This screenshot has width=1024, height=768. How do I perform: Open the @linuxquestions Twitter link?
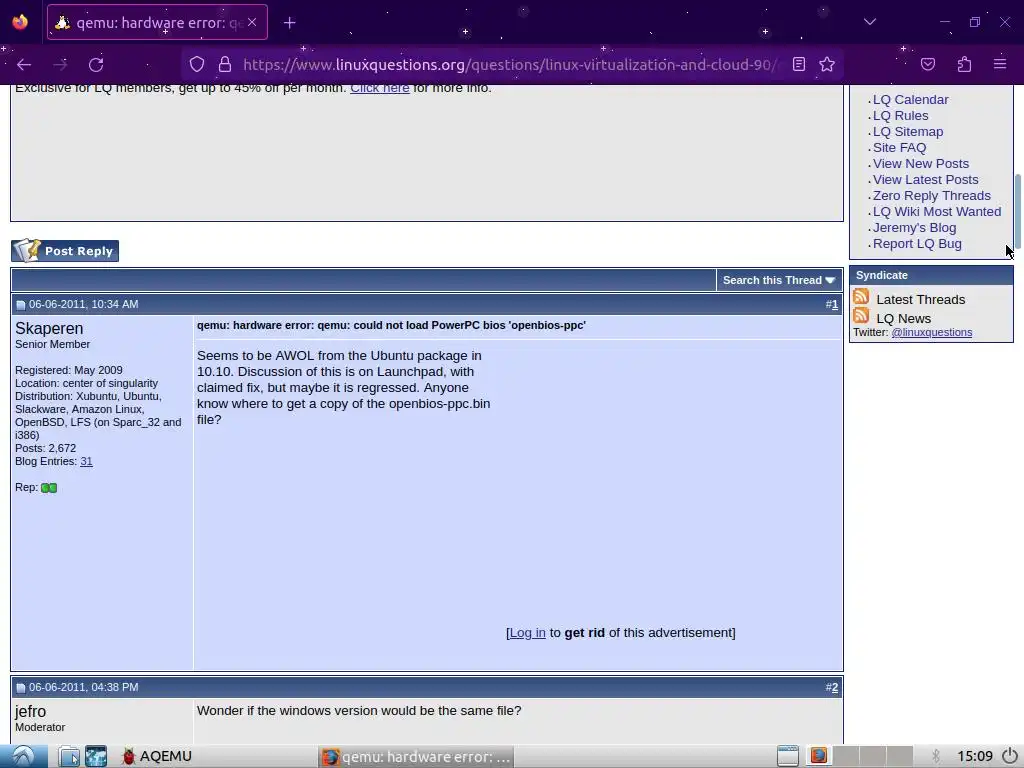(x=931, y=332)
